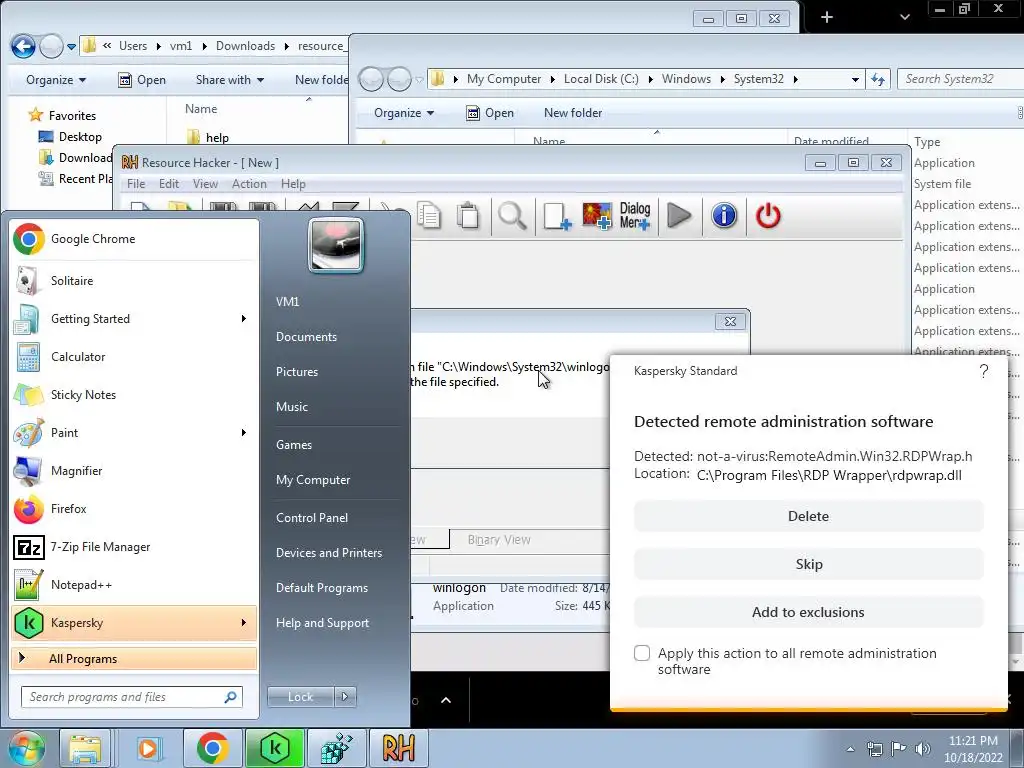Click Resource Hacker Find magnifier icon
Viewport: 1024px width, 768px height.
tap(512, 216)
